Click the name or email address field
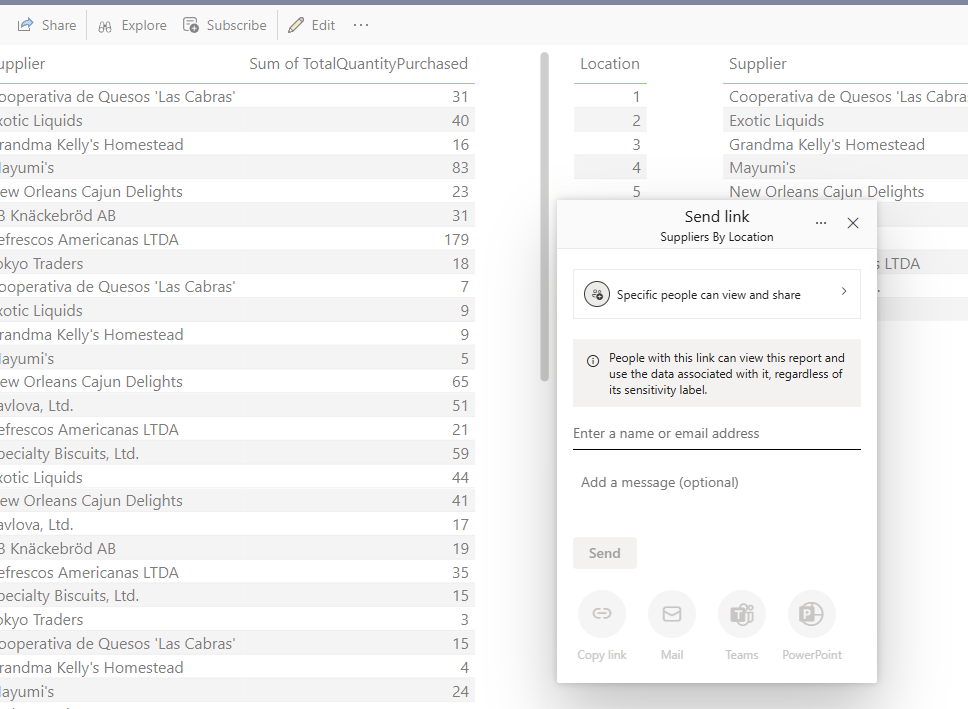Viewport: 968px width, 709px height. click(x=716, y=433)
